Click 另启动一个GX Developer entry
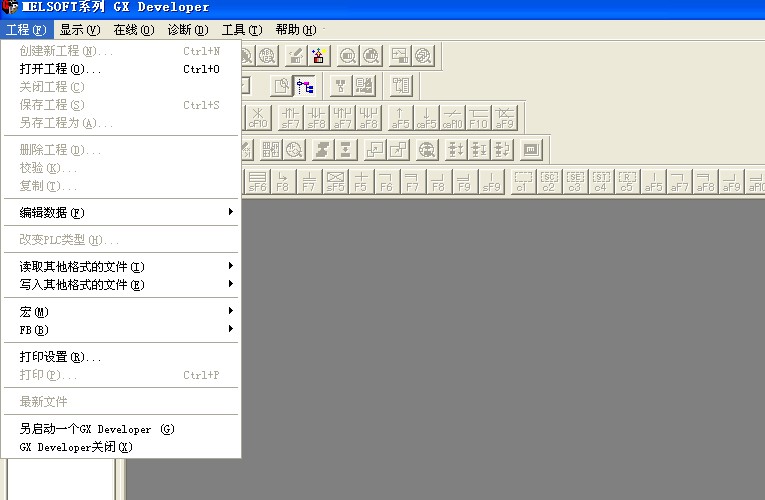This screenshot has height=500, width=765. point(96,429)
